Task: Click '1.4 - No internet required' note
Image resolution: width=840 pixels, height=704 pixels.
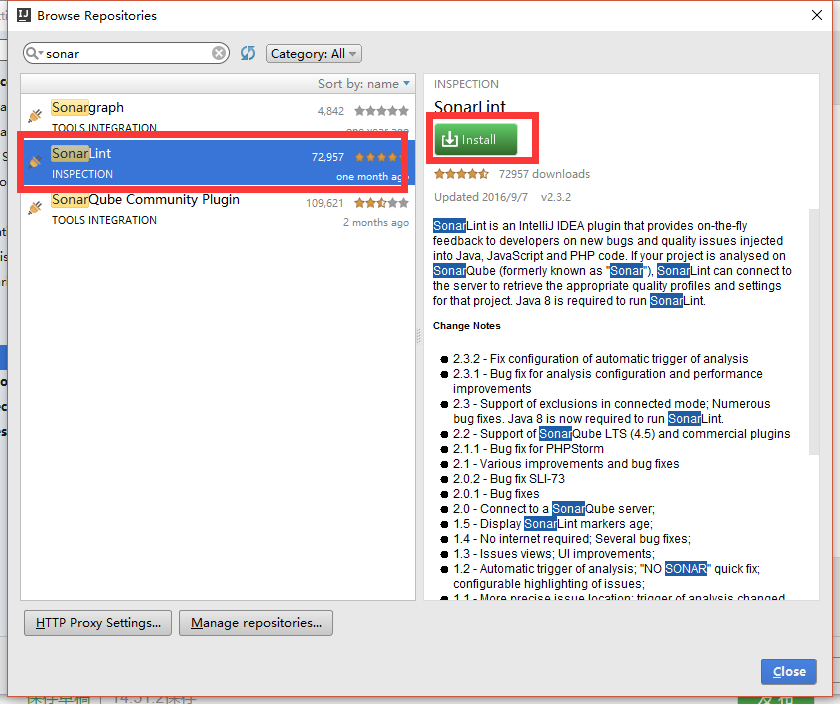Action: tap(572, 538)
